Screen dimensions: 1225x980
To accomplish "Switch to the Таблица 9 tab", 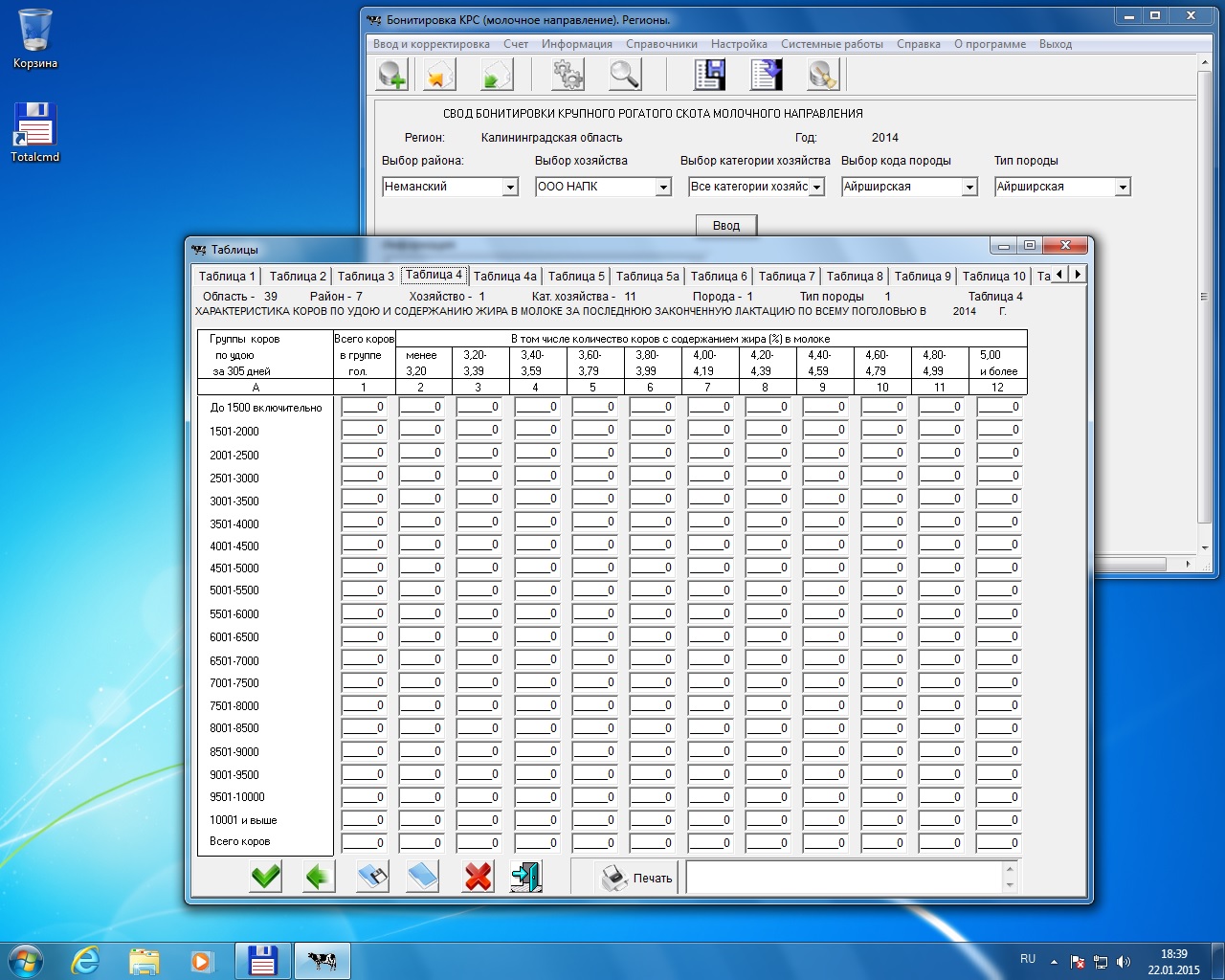I will pos(923,276).
